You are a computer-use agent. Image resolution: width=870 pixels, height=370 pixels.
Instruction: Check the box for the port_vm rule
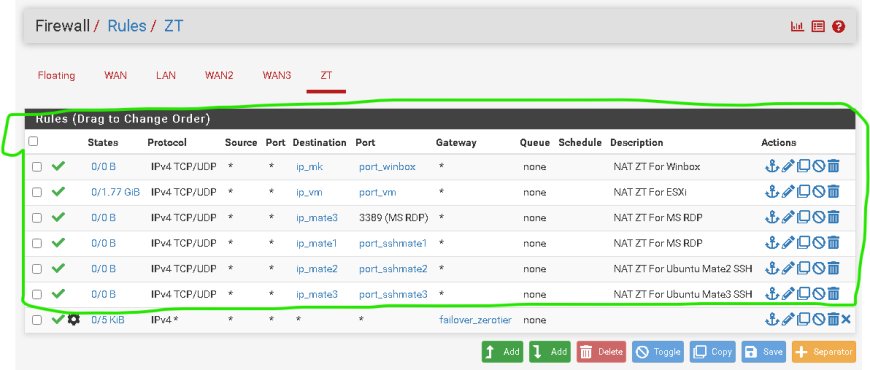tap(37, 192)
